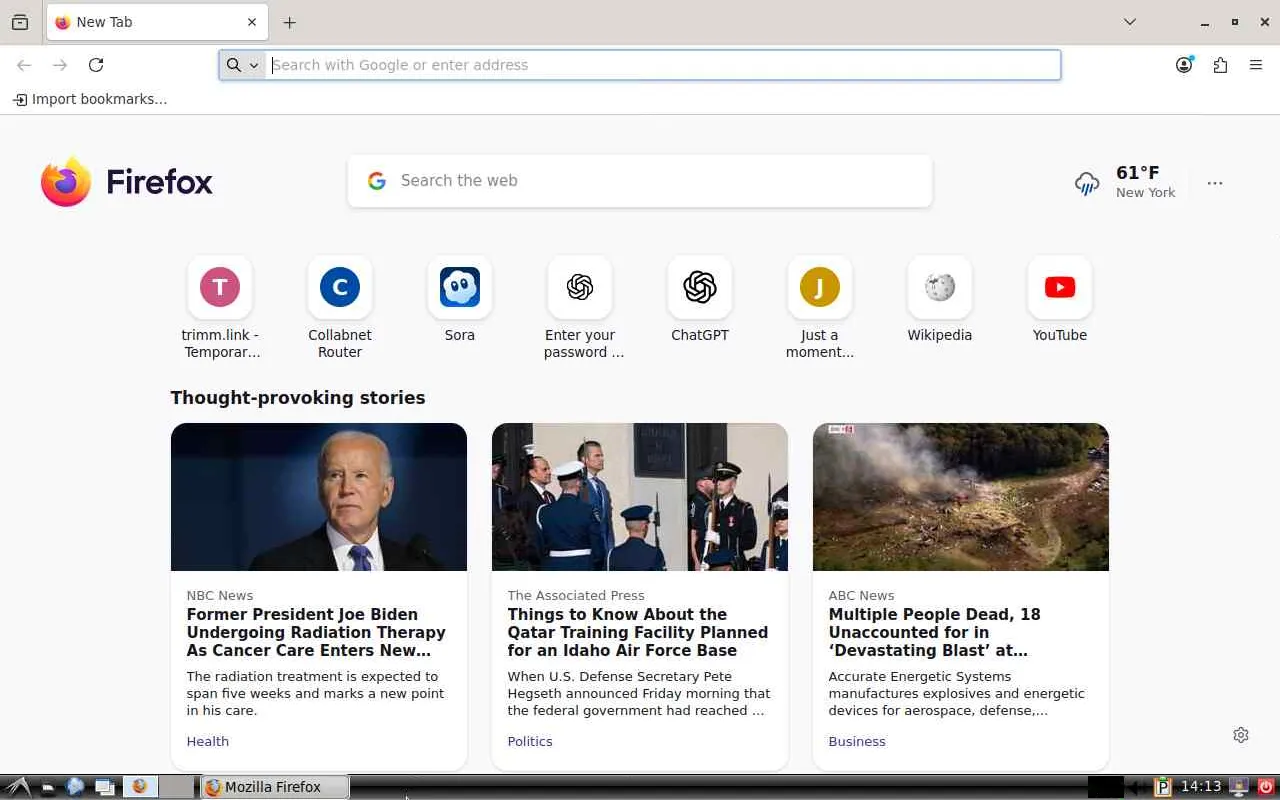
Task: Click the Firefox logo on the page
Action: pyautogui.click(x=127, y=182)
